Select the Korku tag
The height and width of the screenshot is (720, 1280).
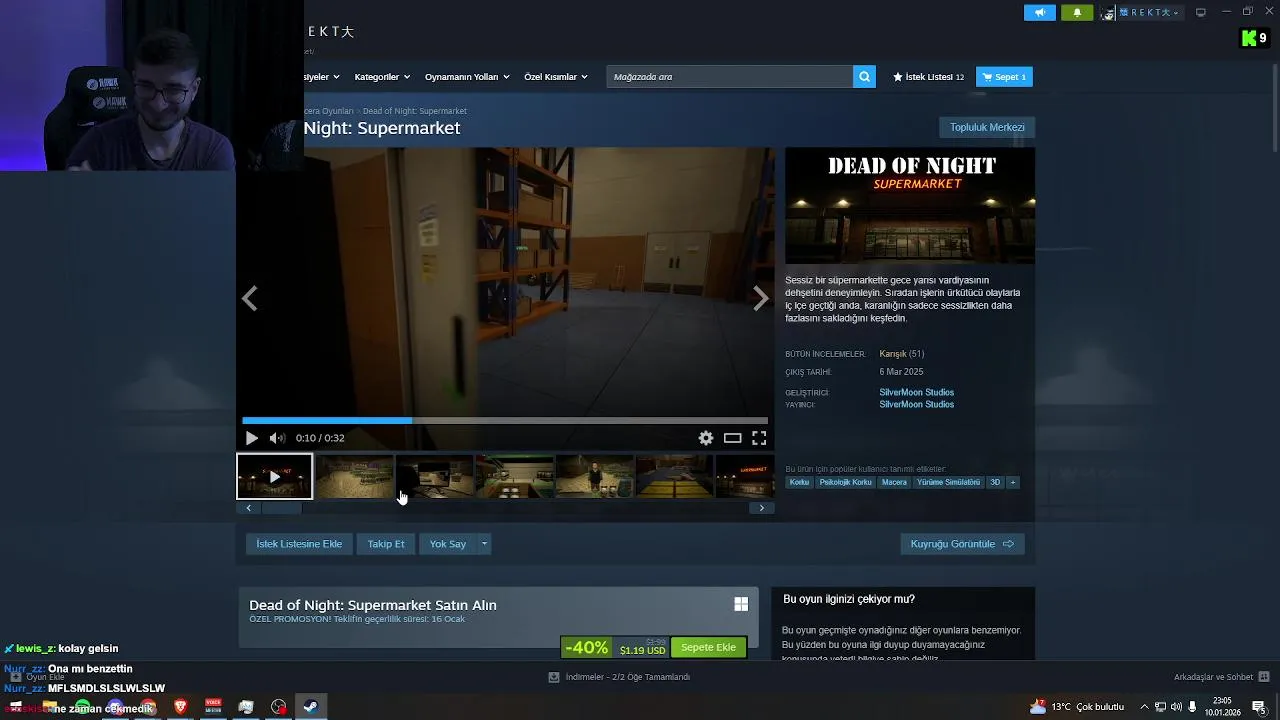(799, 482)
